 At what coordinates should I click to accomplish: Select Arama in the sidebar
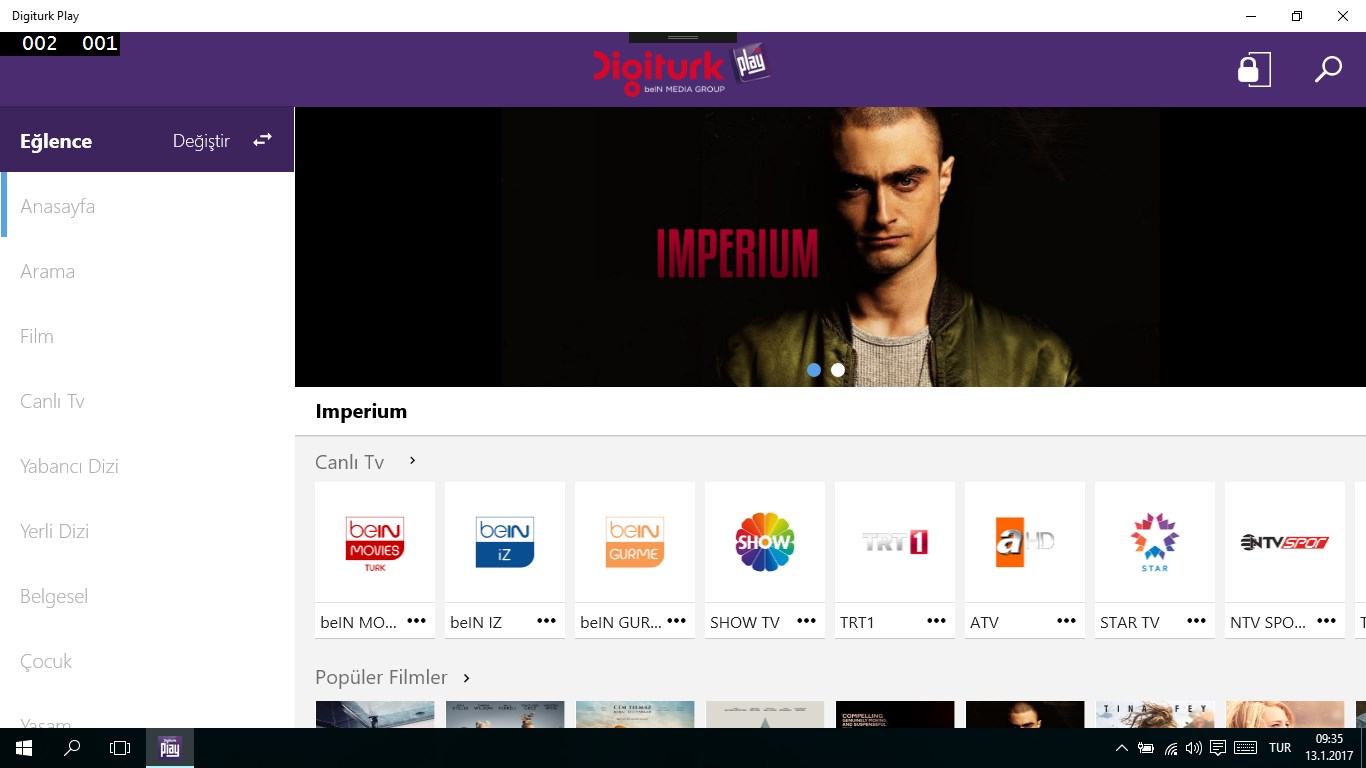coord(147,271)
